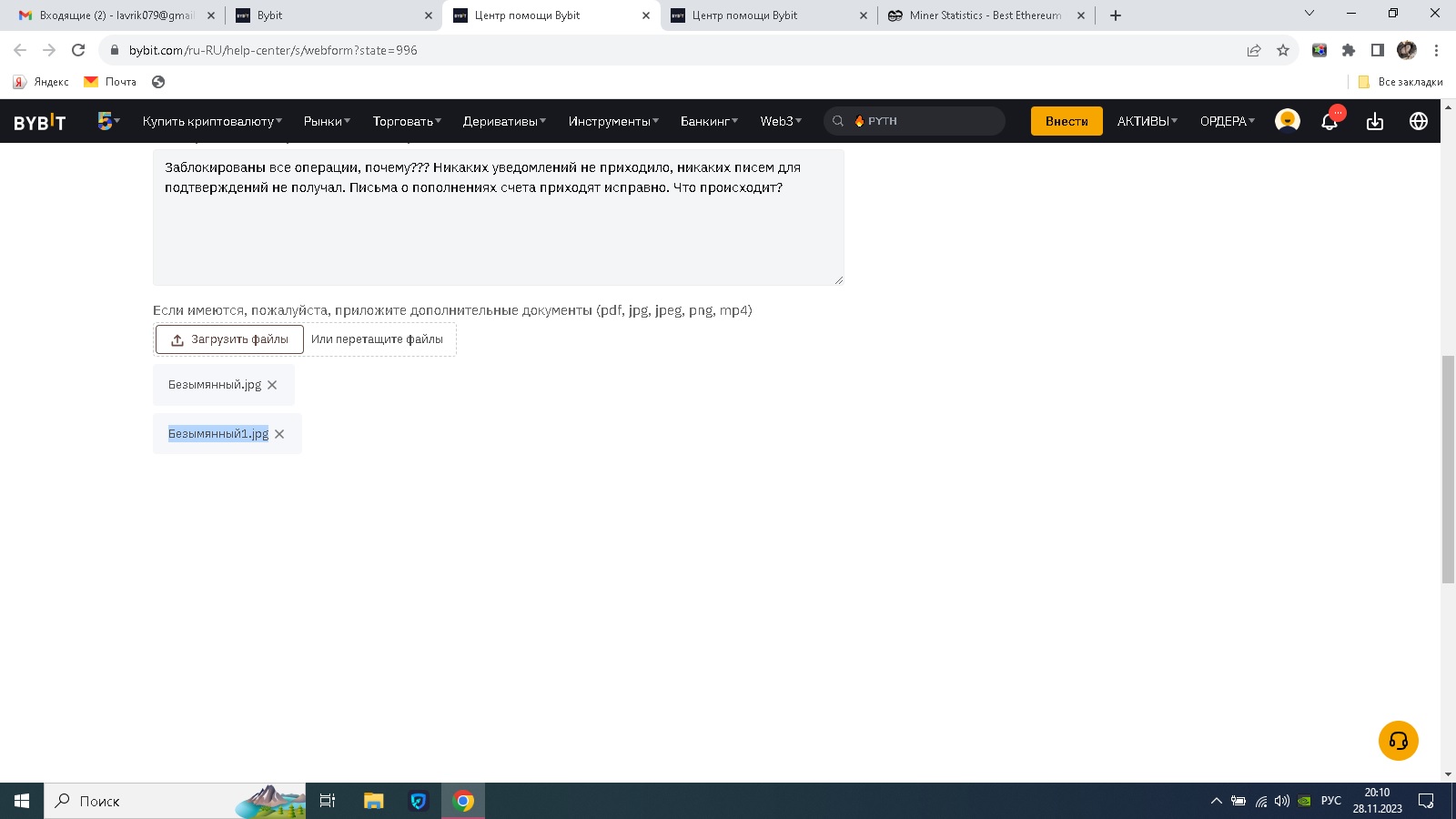Click the Или перетащите файлы drop area

377,339
